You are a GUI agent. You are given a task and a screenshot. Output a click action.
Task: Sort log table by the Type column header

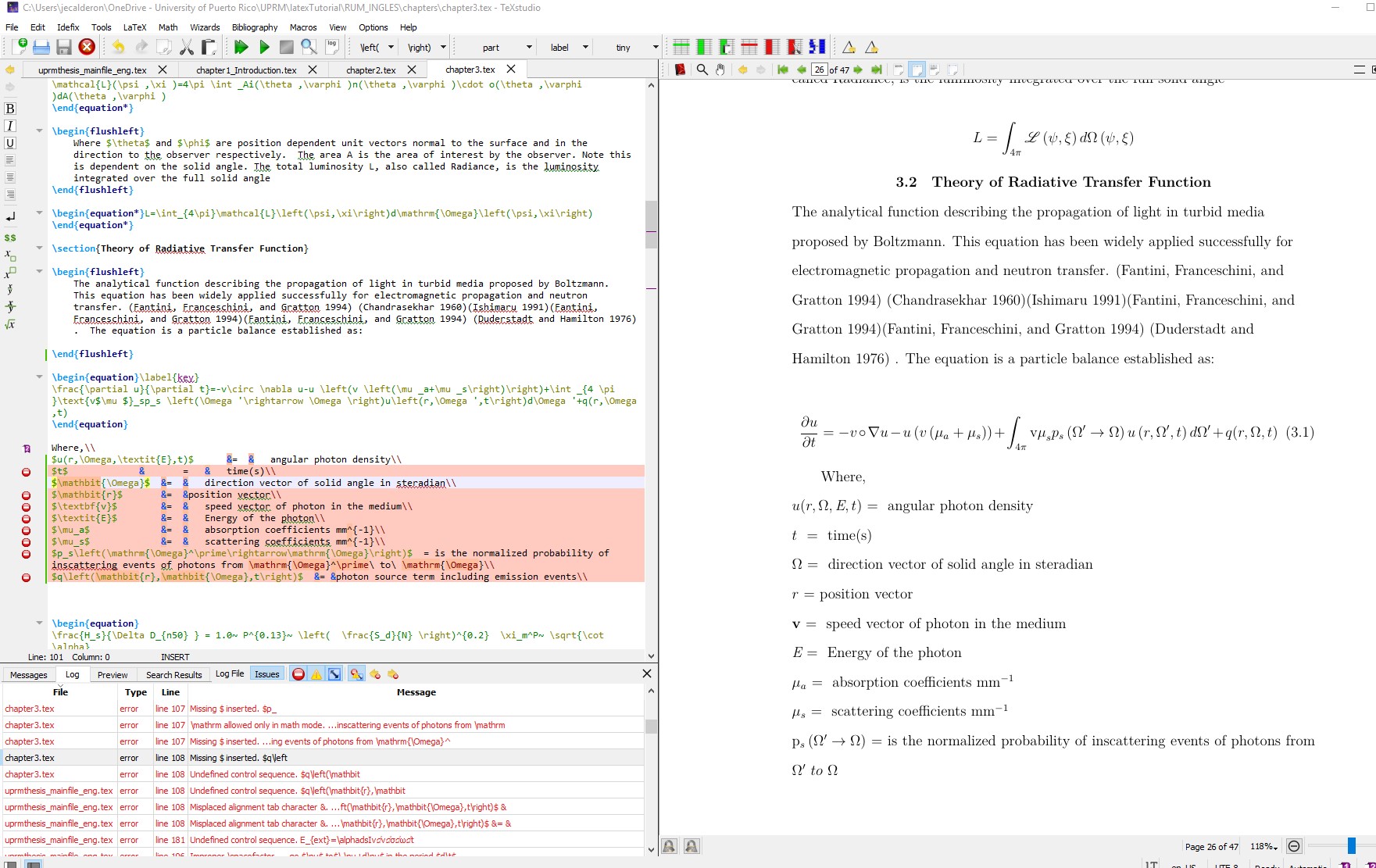136,692
